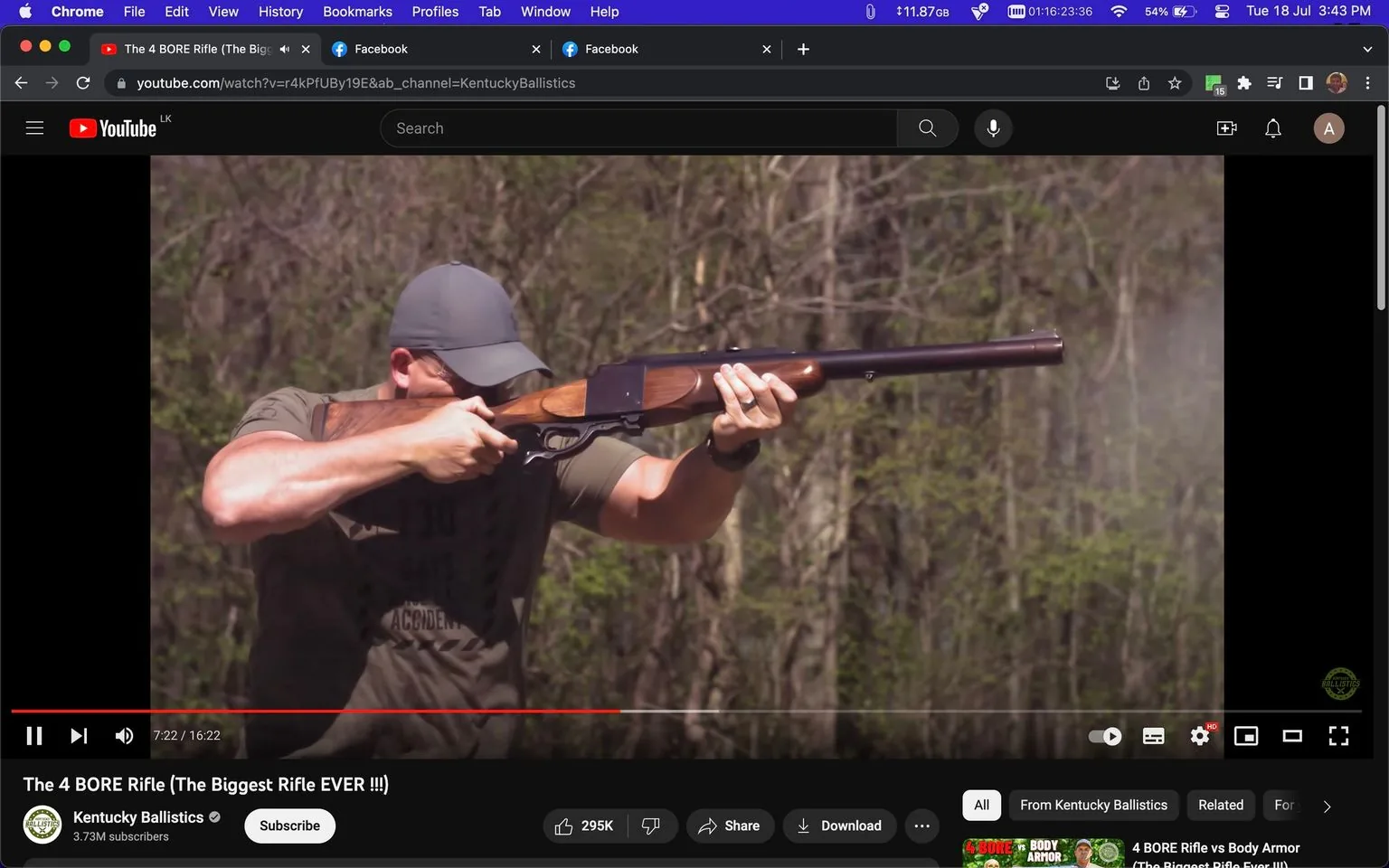
Task: Open the more actions ellipsis menu
Action: tap(921, 826)
